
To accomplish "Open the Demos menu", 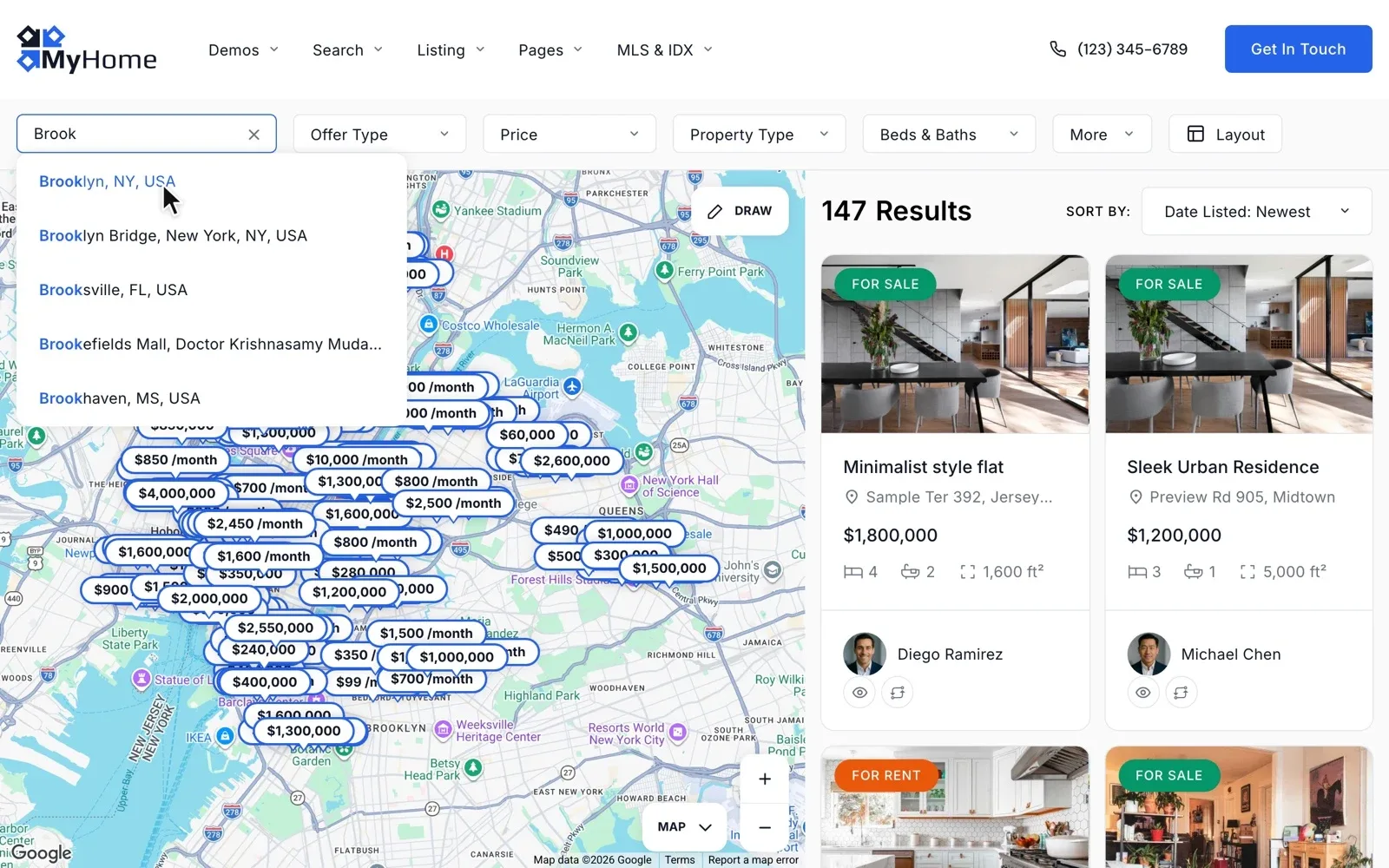I will pyautogui.click(x=243, y=50).
